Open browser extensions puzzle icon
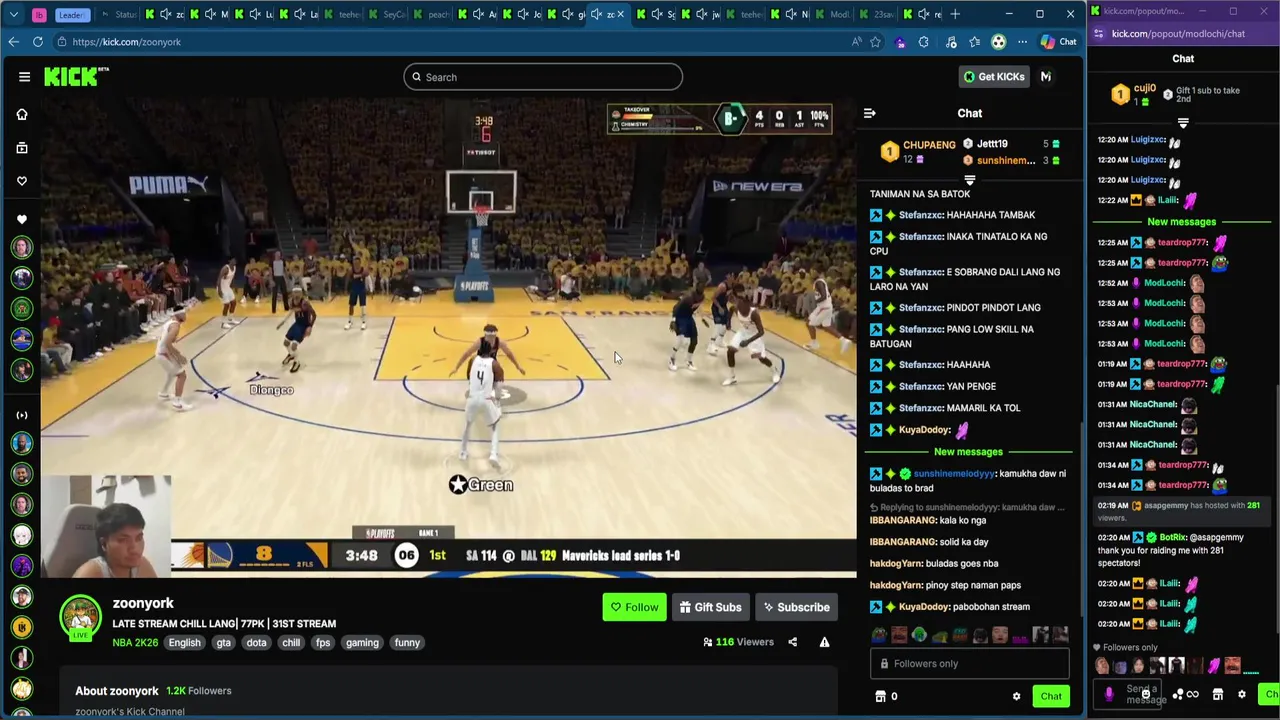1280x720 pixels. 924,42
